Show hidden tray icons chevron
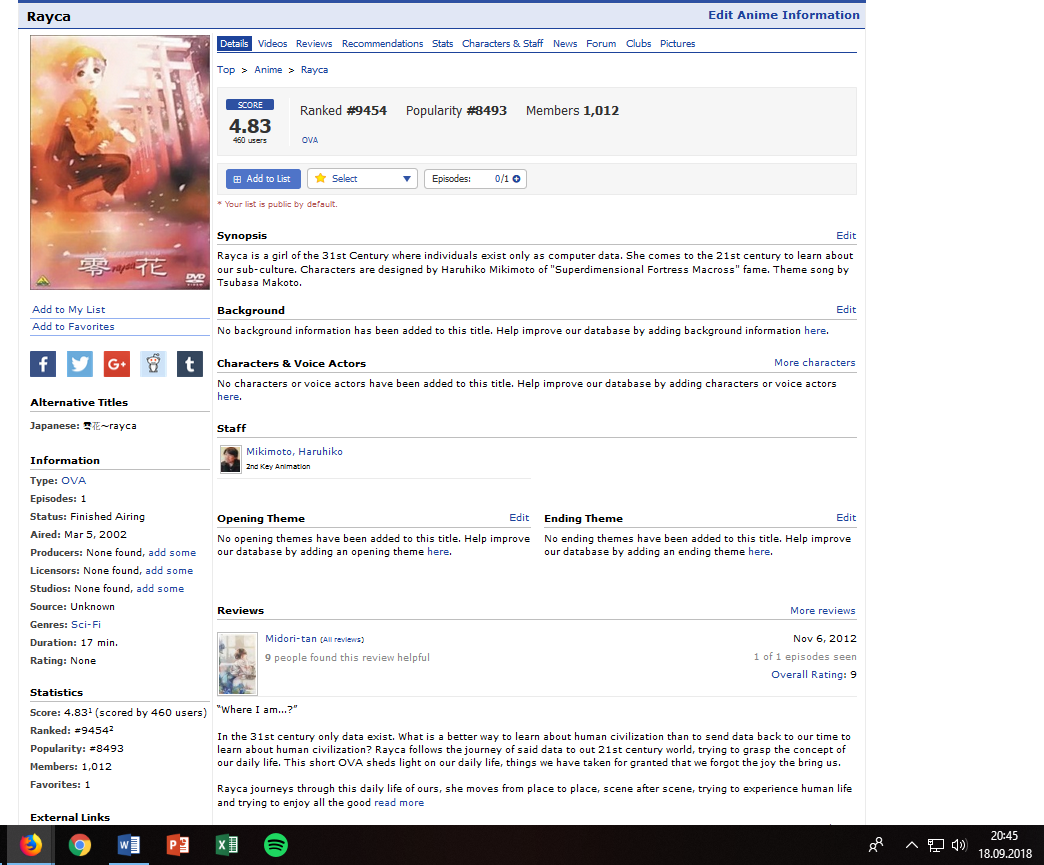The height and width of the screenshot is (865, 1044). click(912, 845)
